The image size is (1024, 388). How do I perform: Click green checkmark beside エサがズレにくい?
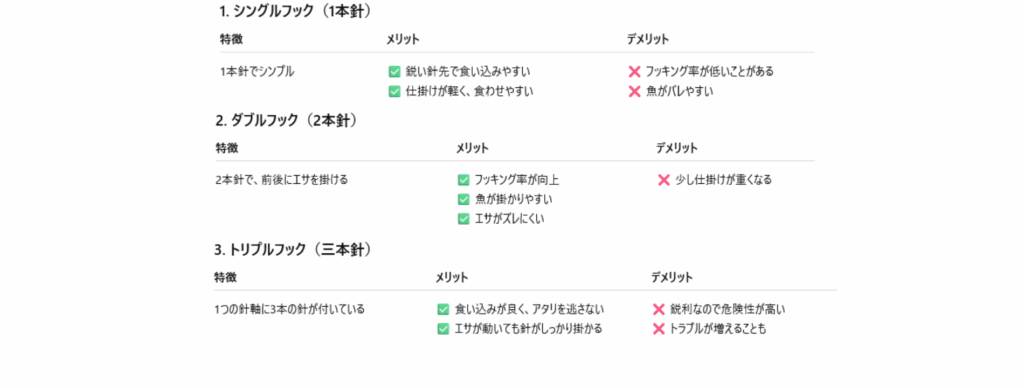point(464,219)
